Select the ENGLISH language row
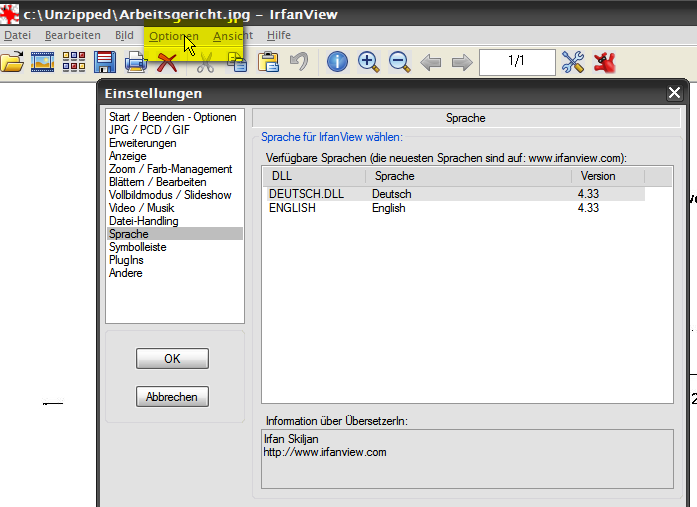 pos(292,208)
